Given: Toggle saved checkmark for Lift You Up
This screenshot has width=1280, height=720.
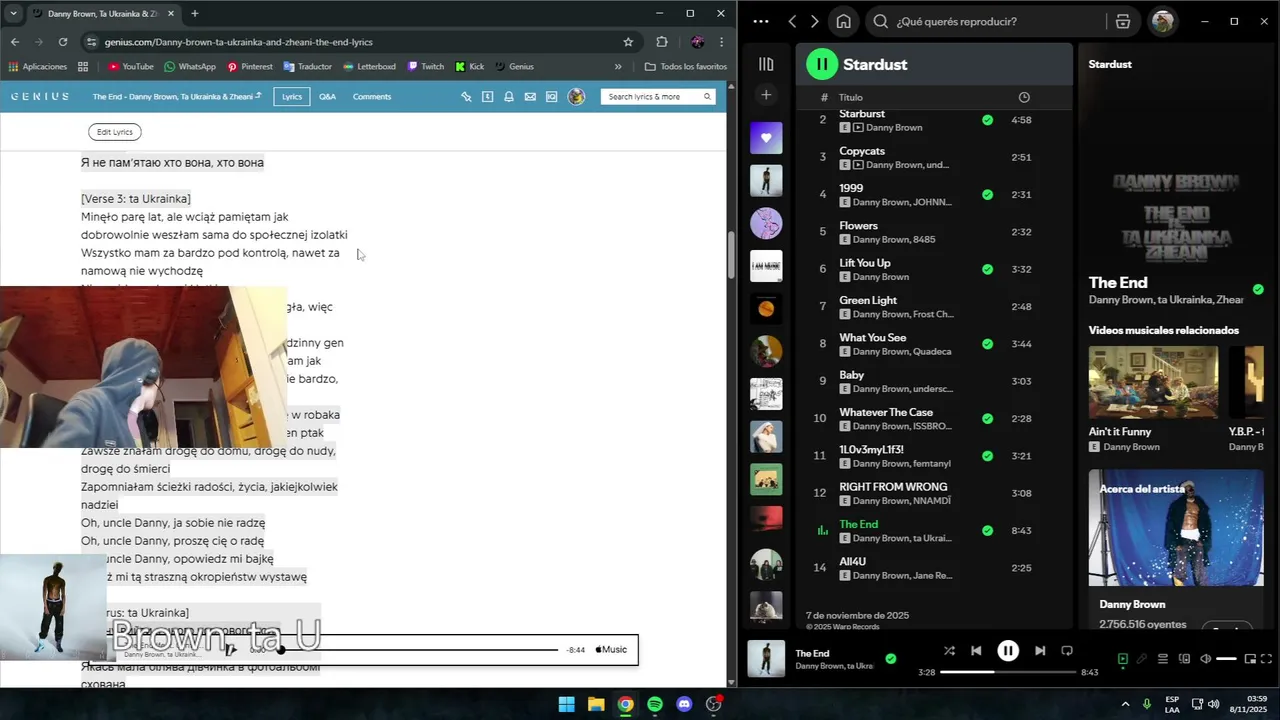Looking at the screenshot, I should point(987,269).
